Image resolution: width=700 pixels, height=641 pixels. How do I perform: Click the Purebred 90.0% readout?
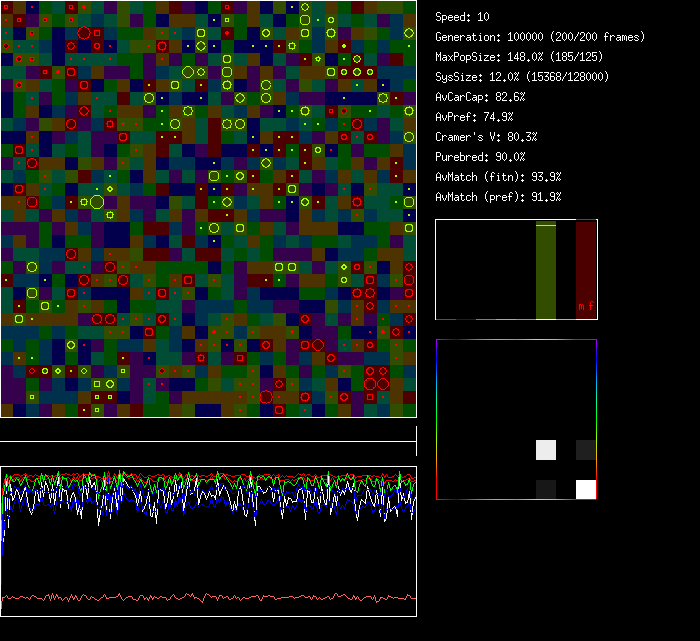480,157
